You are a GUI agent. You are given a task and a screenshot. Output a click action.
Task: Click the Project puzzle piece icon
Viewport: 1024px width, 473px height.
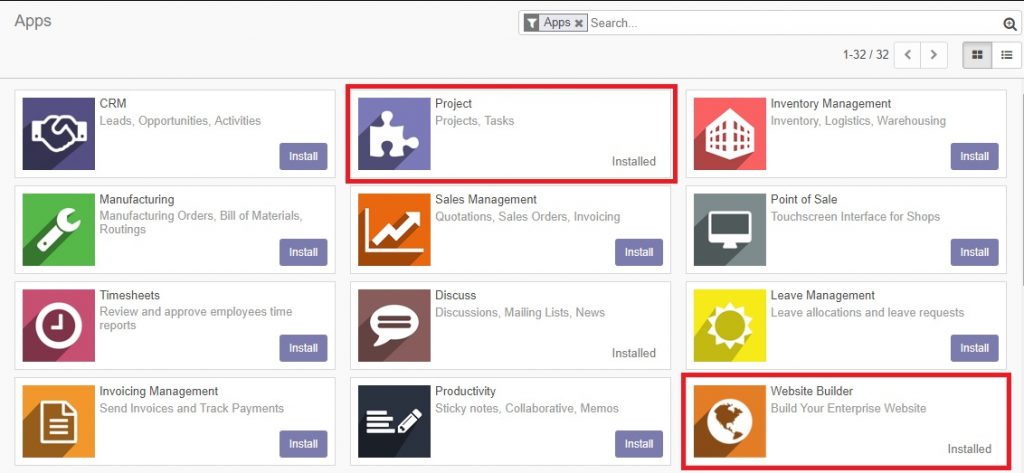click(394, 134)
